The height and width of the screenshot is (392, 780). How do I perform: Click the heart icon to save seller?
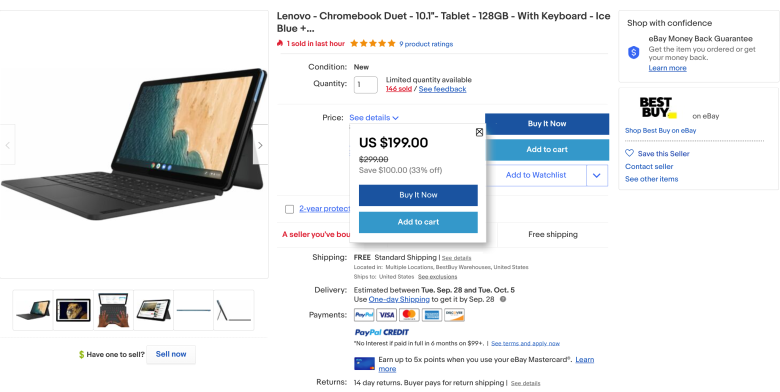629,153
